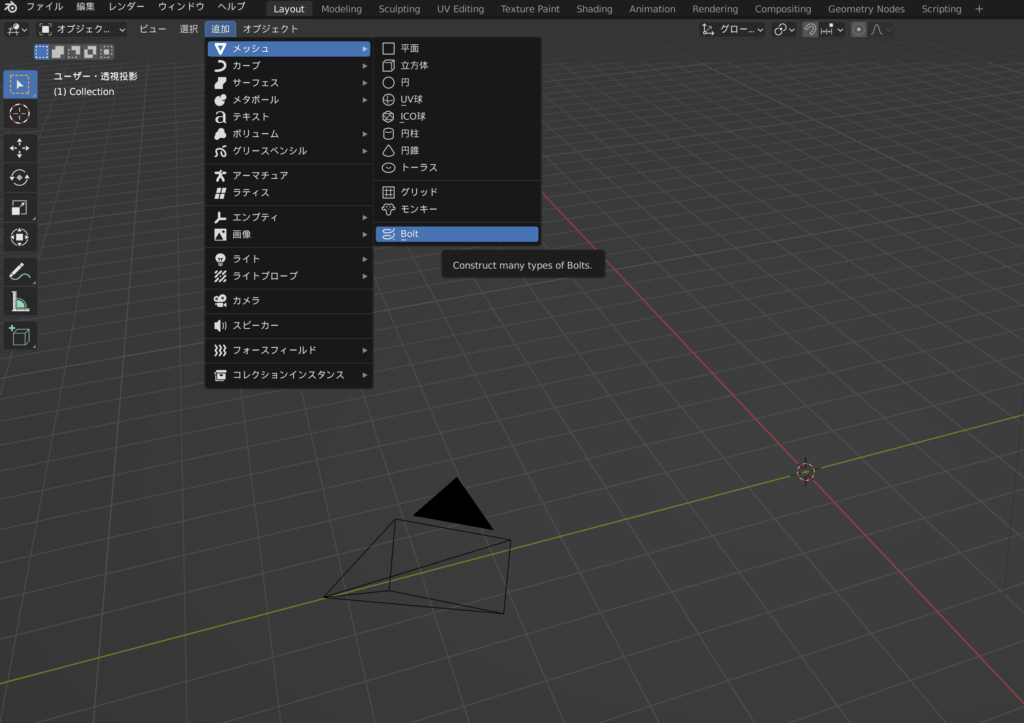This screenshot has height=723, width=1024.
Task: Open transform orientation dropdown
Action: point(733,29)
